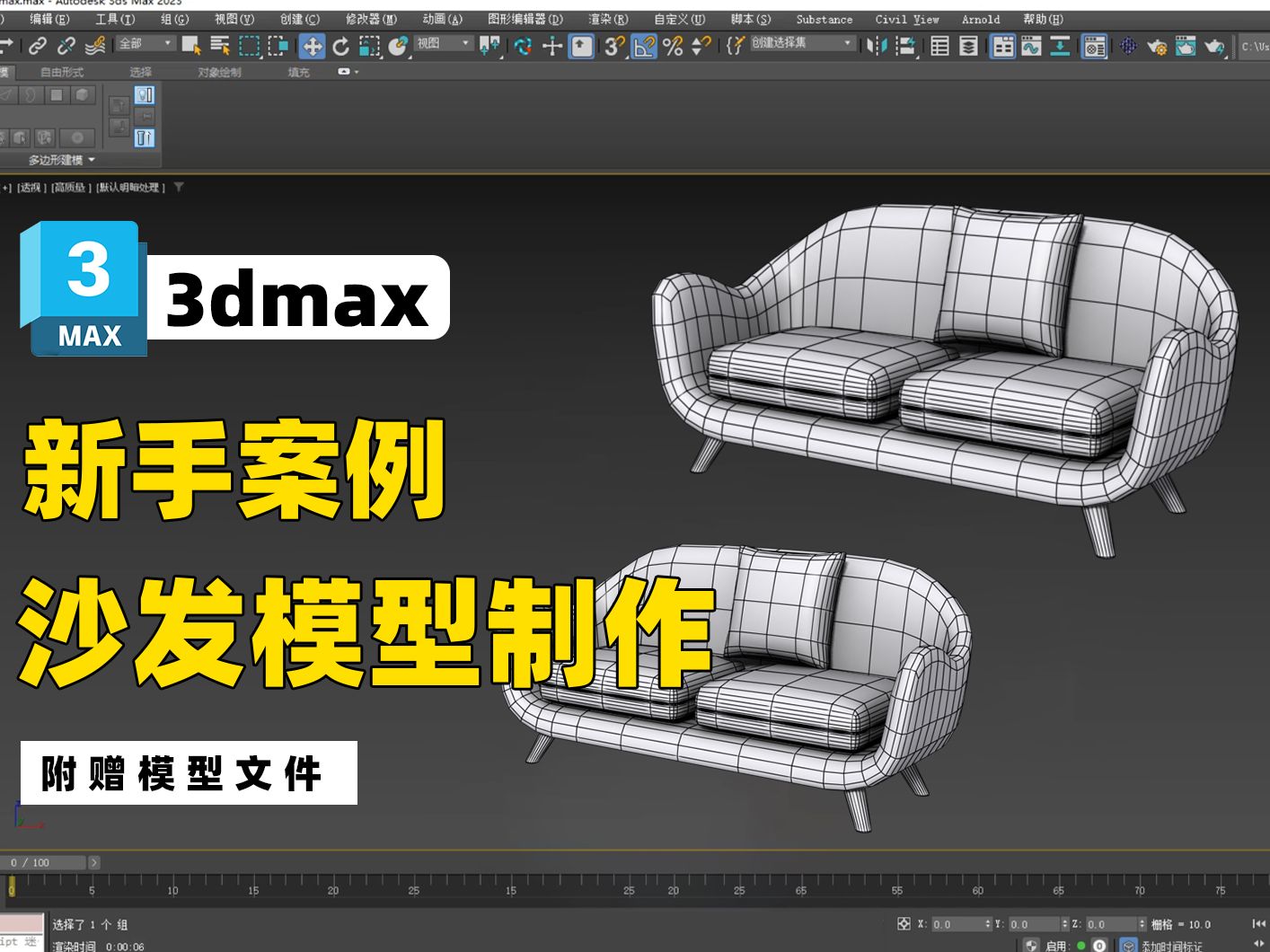Toggle the 3D Snaps button

[614, 45]
